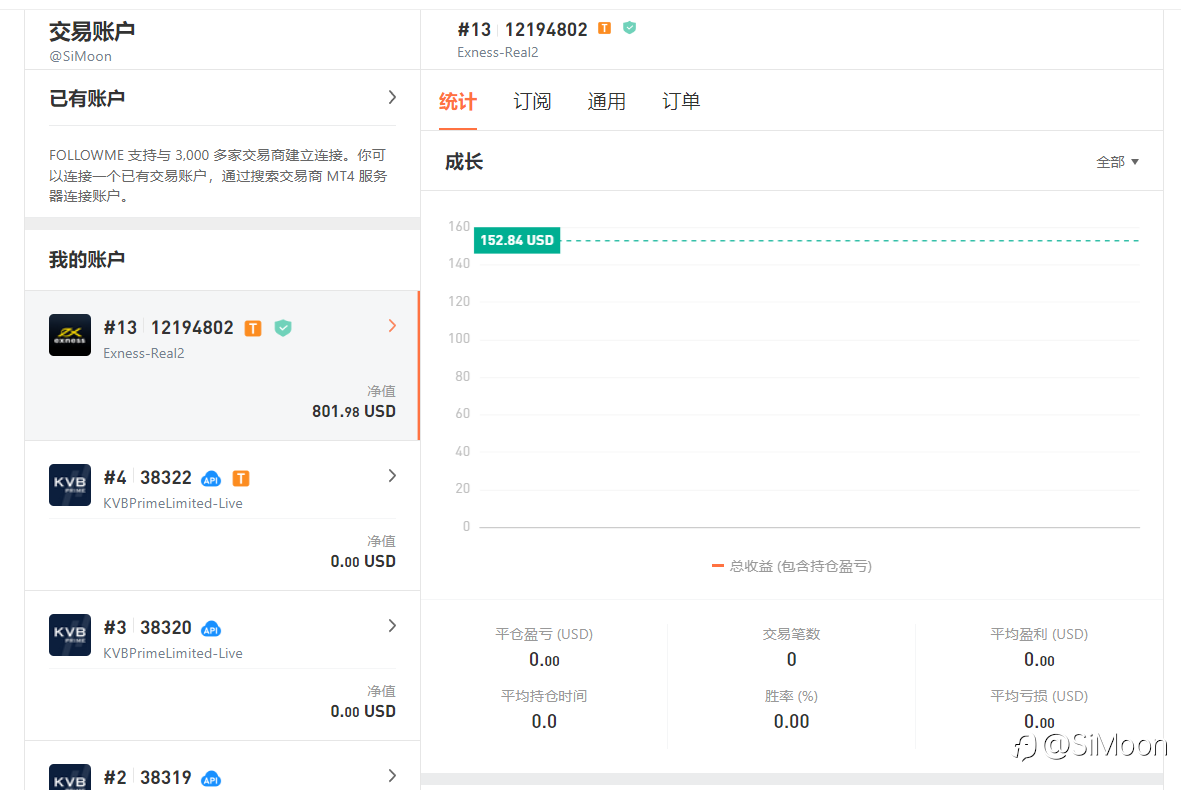Image resolution: width=1181 pixels, height=790 pixels.
Task: Click the 平均持仓时间 statistic label
Action: (544, 696)
